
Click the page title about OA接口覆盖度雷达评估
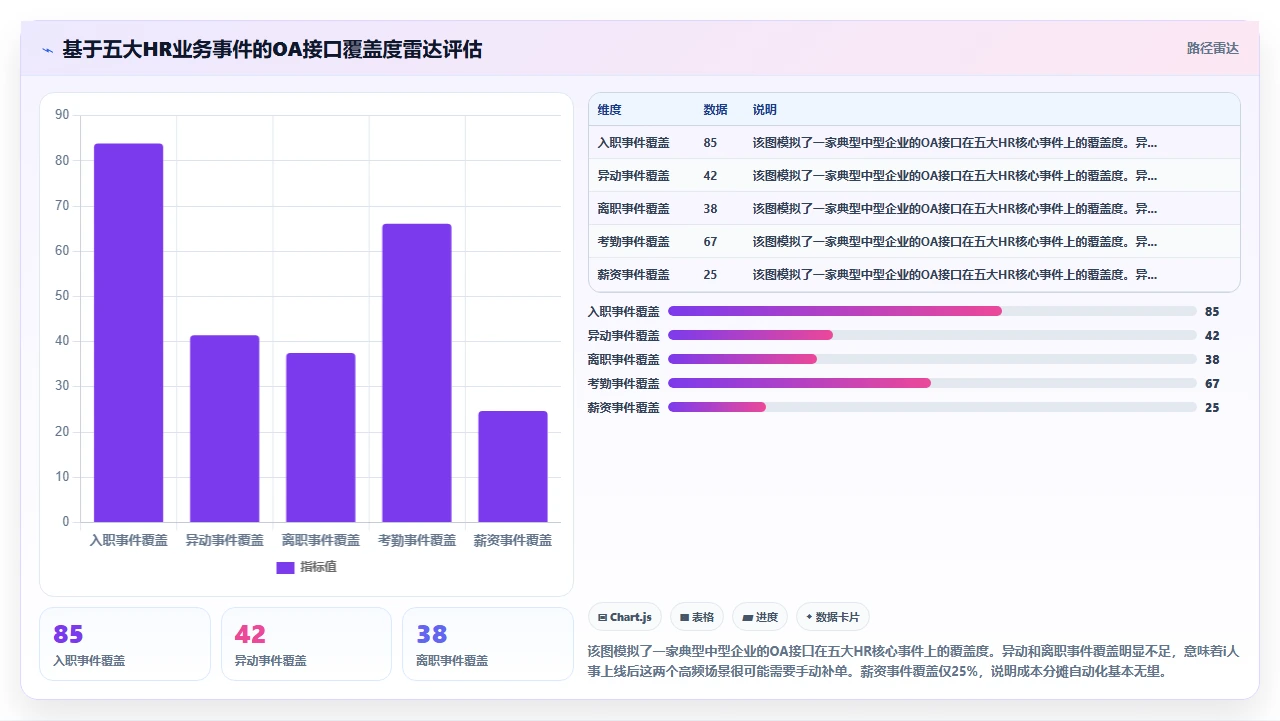coord(272,49)
